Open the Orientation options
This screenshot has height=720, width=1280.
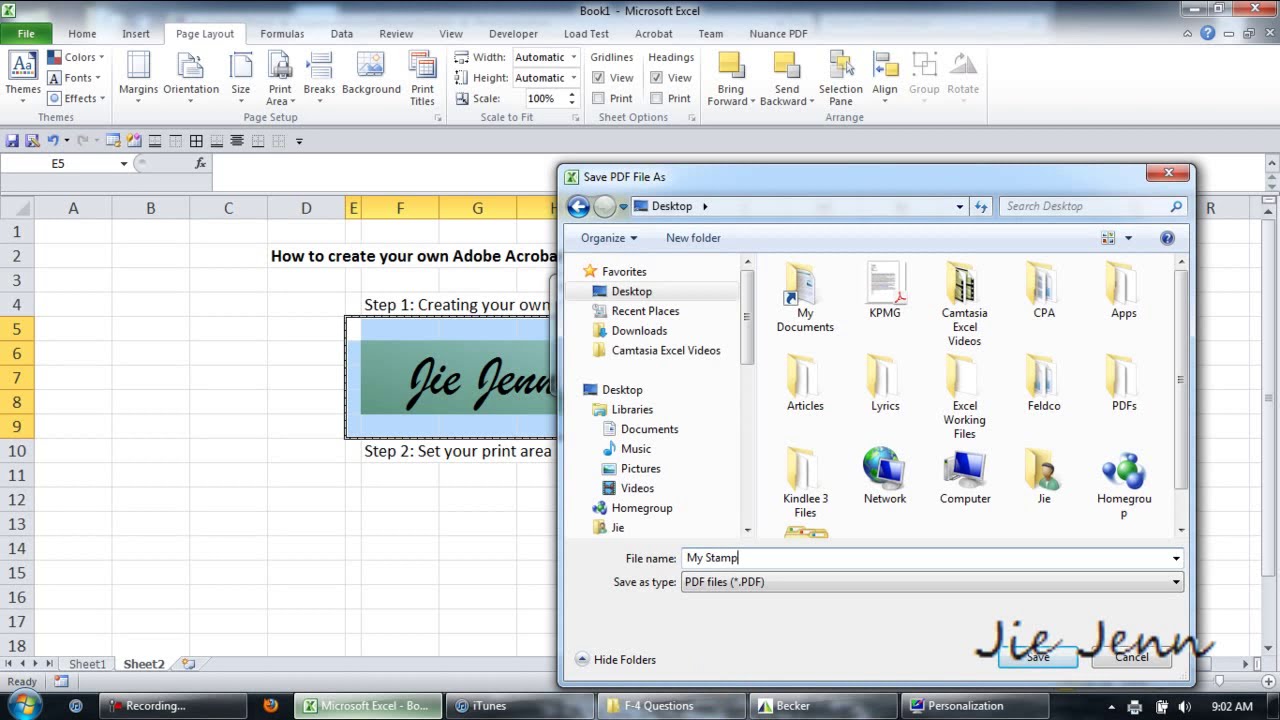tap(191, 78)
